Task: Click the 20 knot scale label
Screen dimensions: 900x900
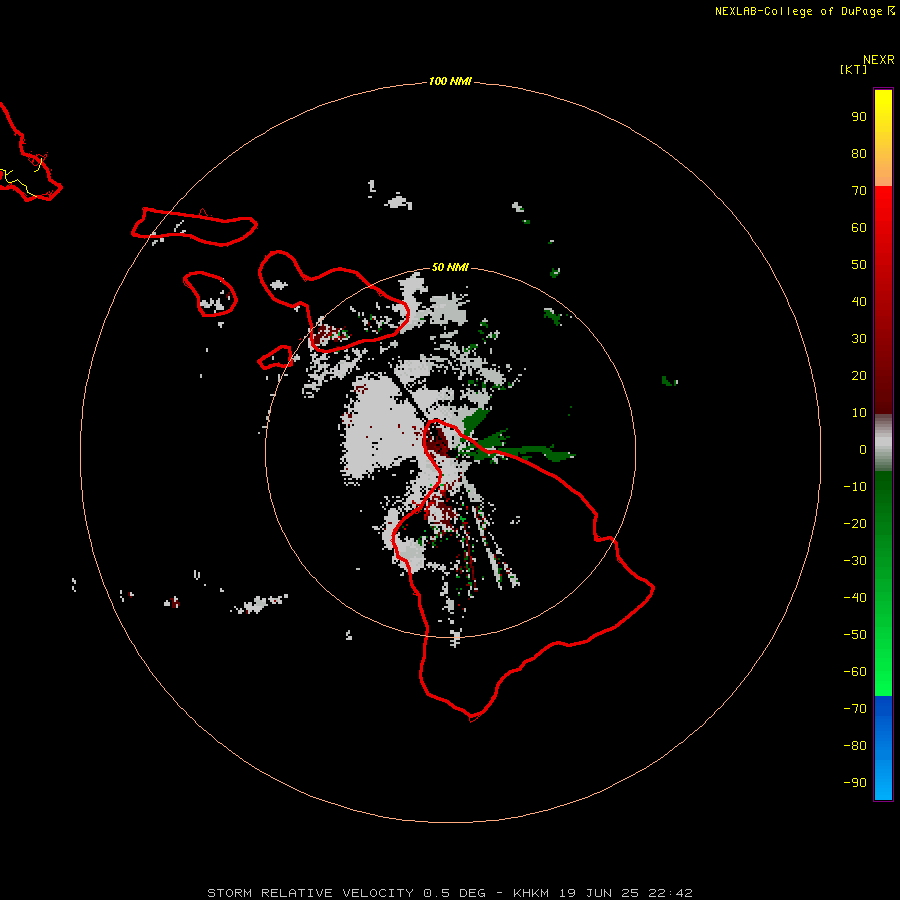Action: 859,375
